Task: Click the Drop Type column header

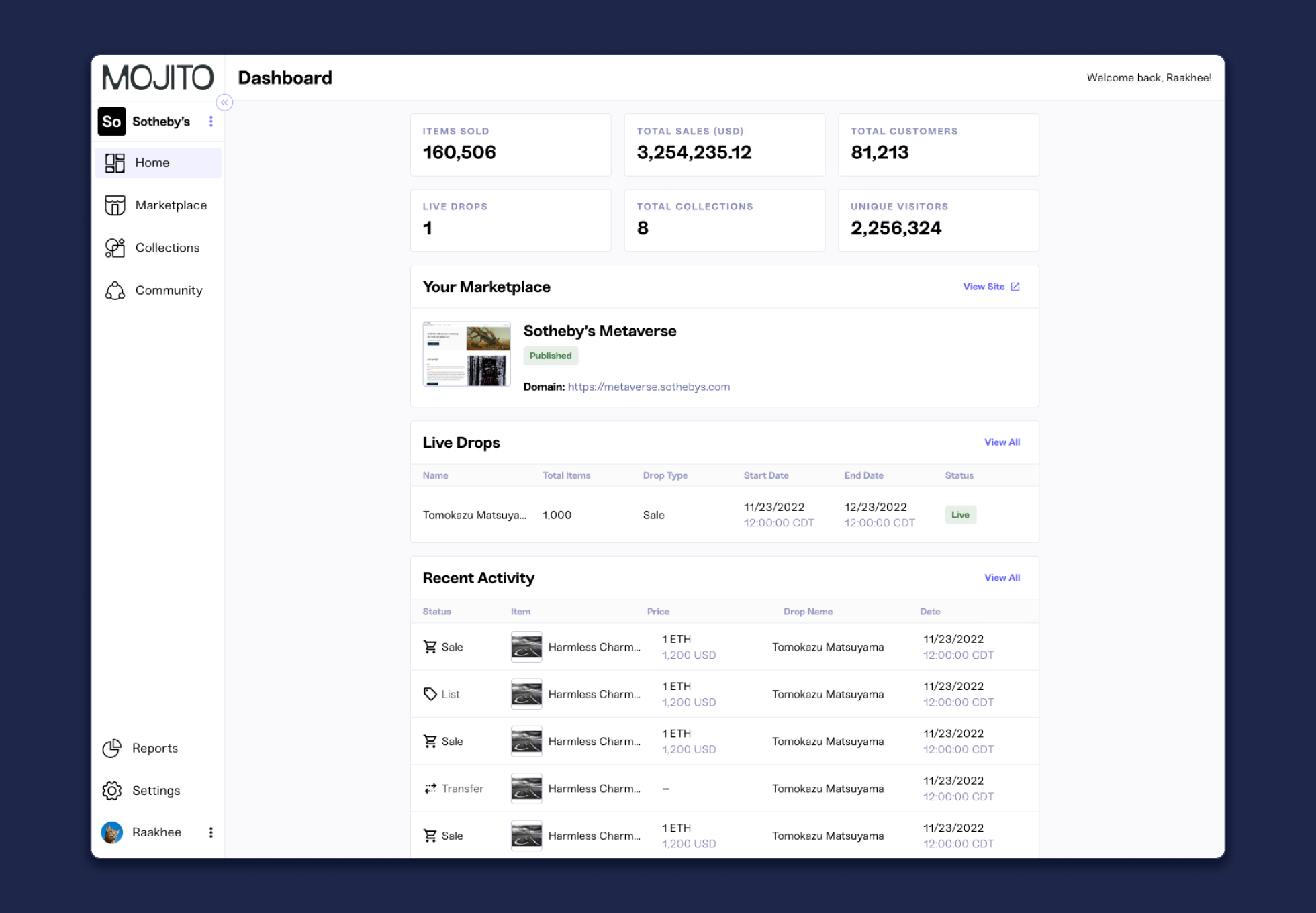Action: (x=665, y=475)
